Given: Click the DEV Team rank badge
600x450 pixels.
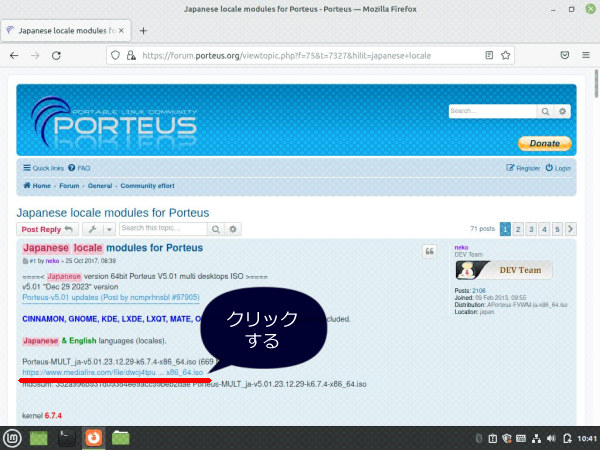Looking at the screenshot, I should 504,270.
